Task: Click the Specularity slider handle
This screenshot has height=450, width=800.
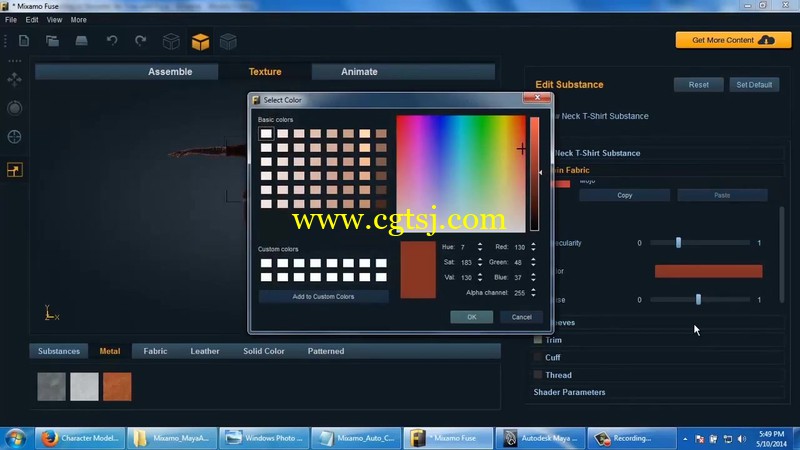Action: (678, 243)
